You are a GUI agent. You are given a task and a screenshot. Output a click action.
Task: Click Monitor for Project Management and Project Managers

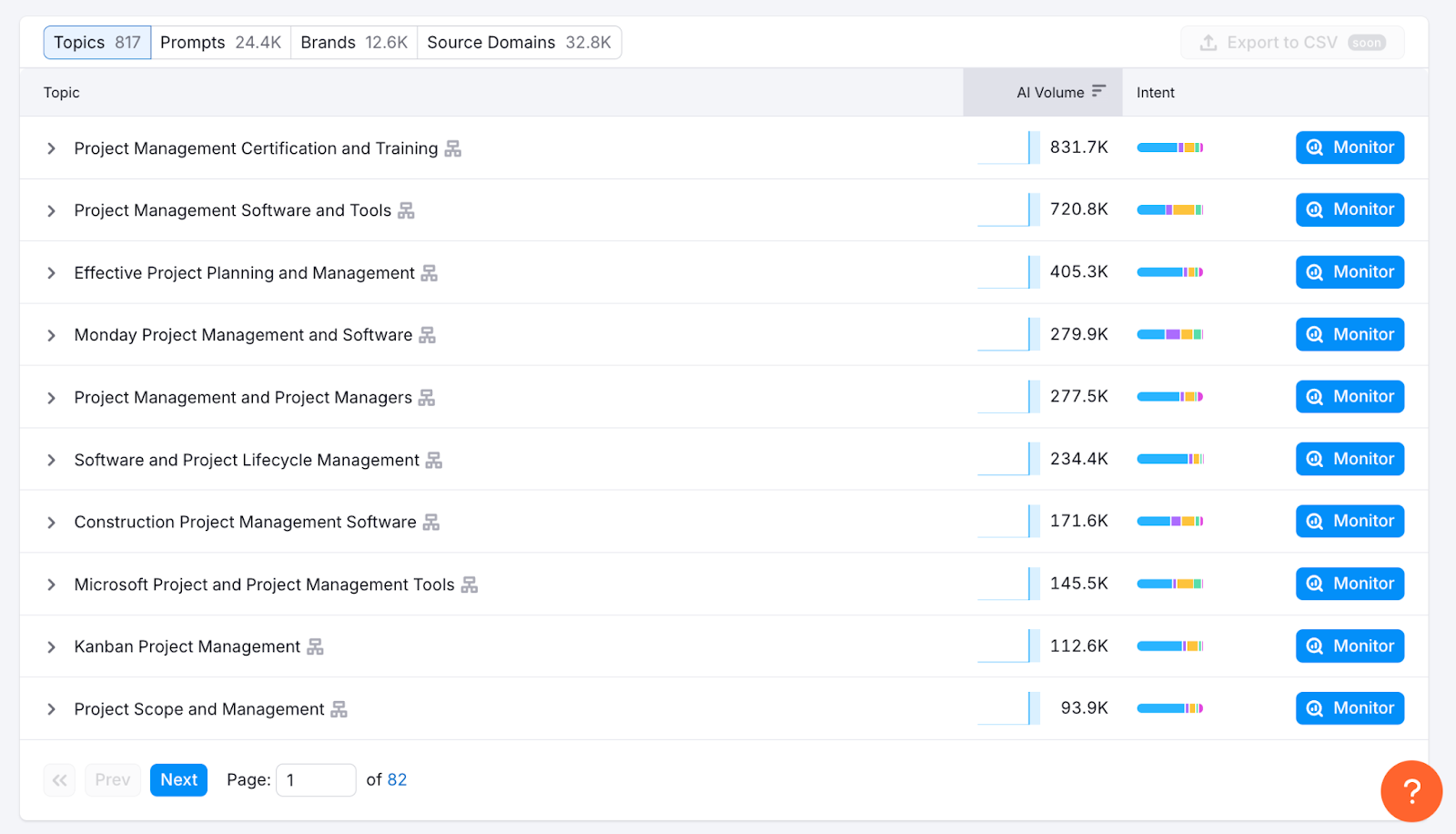(x=1350, y=397)
